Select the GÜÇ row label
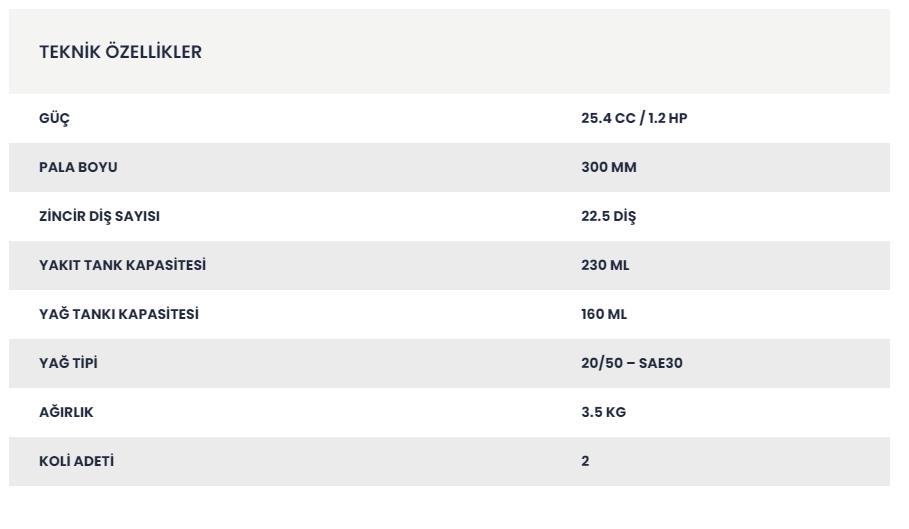This screenshot has height=529, width=909. pyautogui.click(x=54, y=118)
